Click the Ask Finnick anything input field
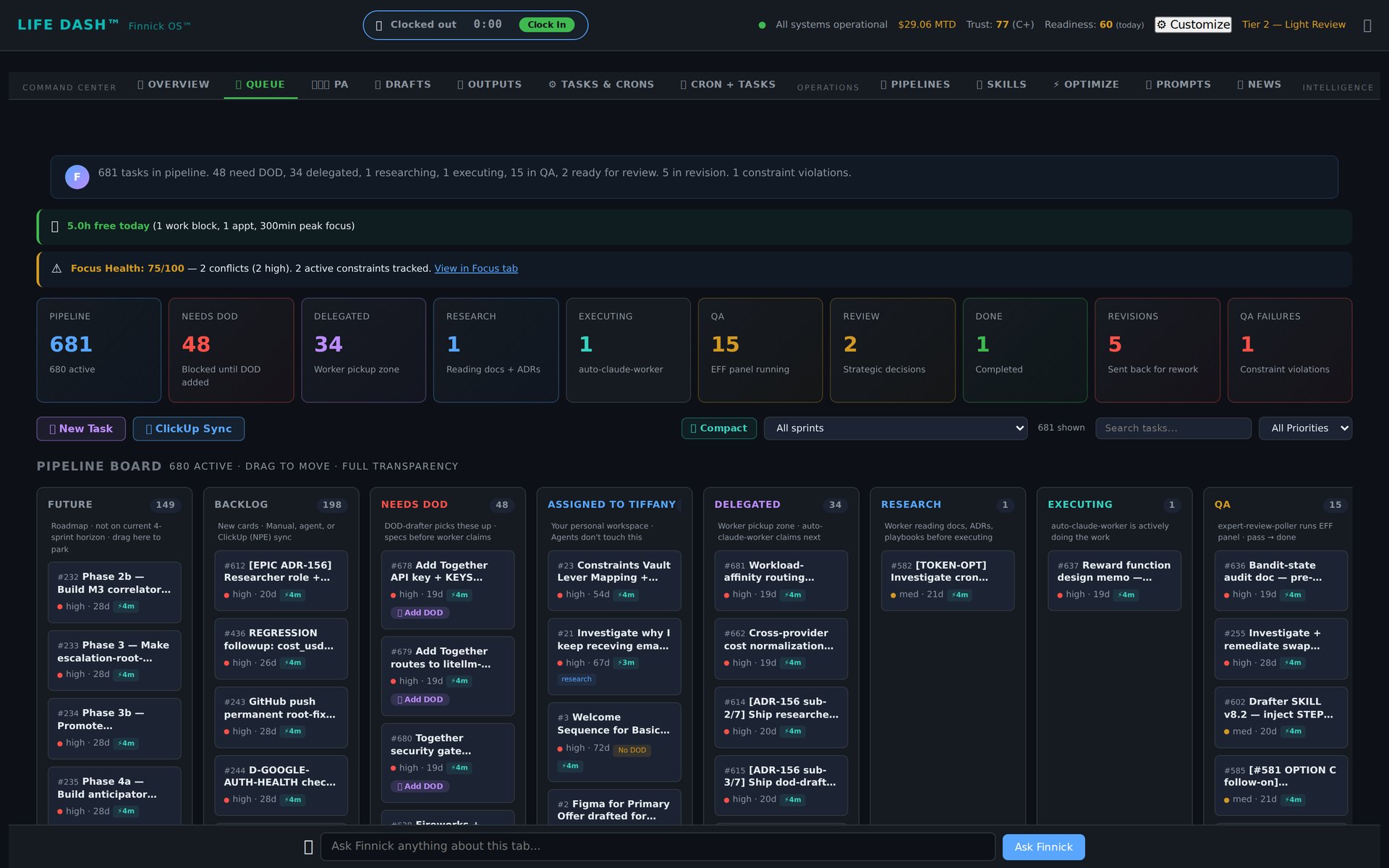 tap(658, 846)
